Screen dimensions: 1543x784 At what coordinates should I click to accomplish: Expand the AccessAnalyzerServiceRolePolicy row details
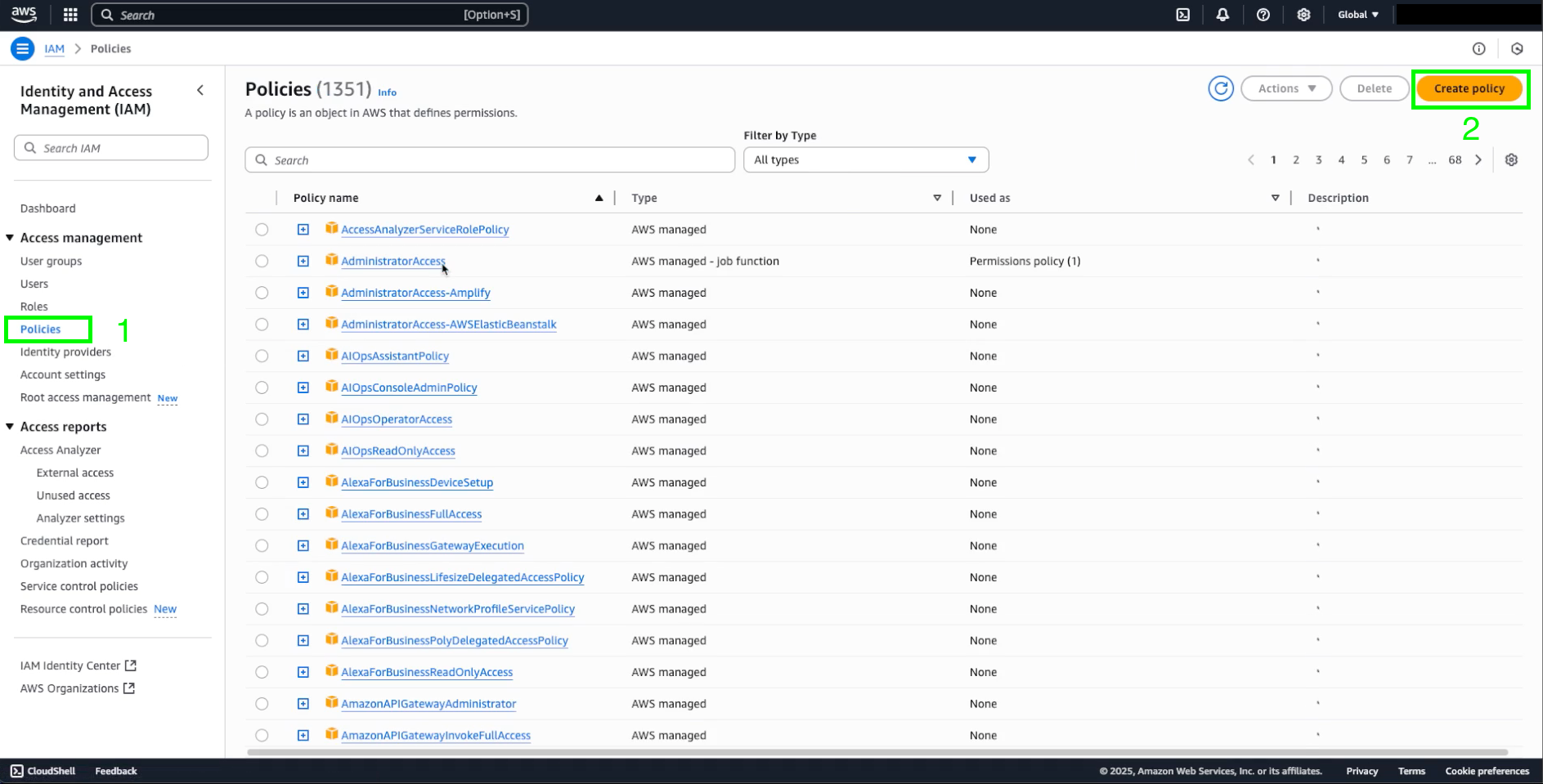point(303,230)
